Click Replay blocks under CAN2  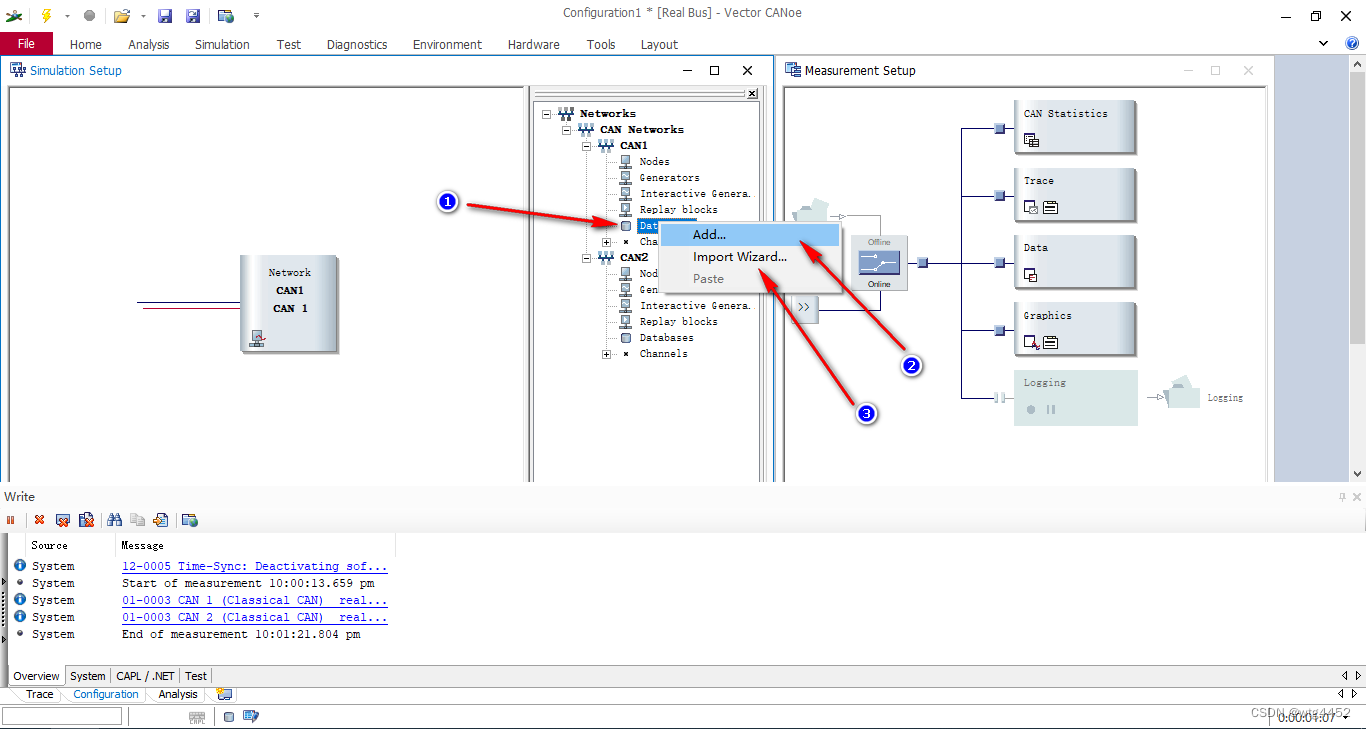click(x=678, y=321)
